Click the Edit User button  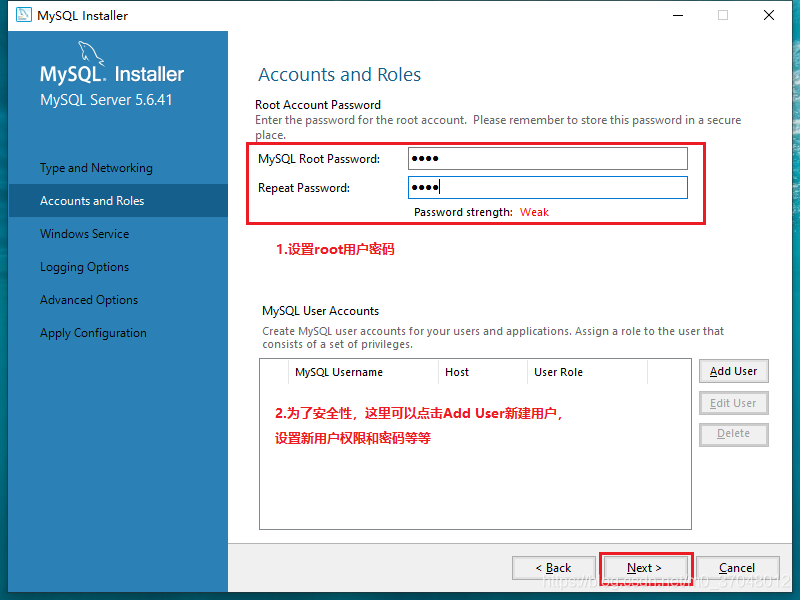[734, 403]
